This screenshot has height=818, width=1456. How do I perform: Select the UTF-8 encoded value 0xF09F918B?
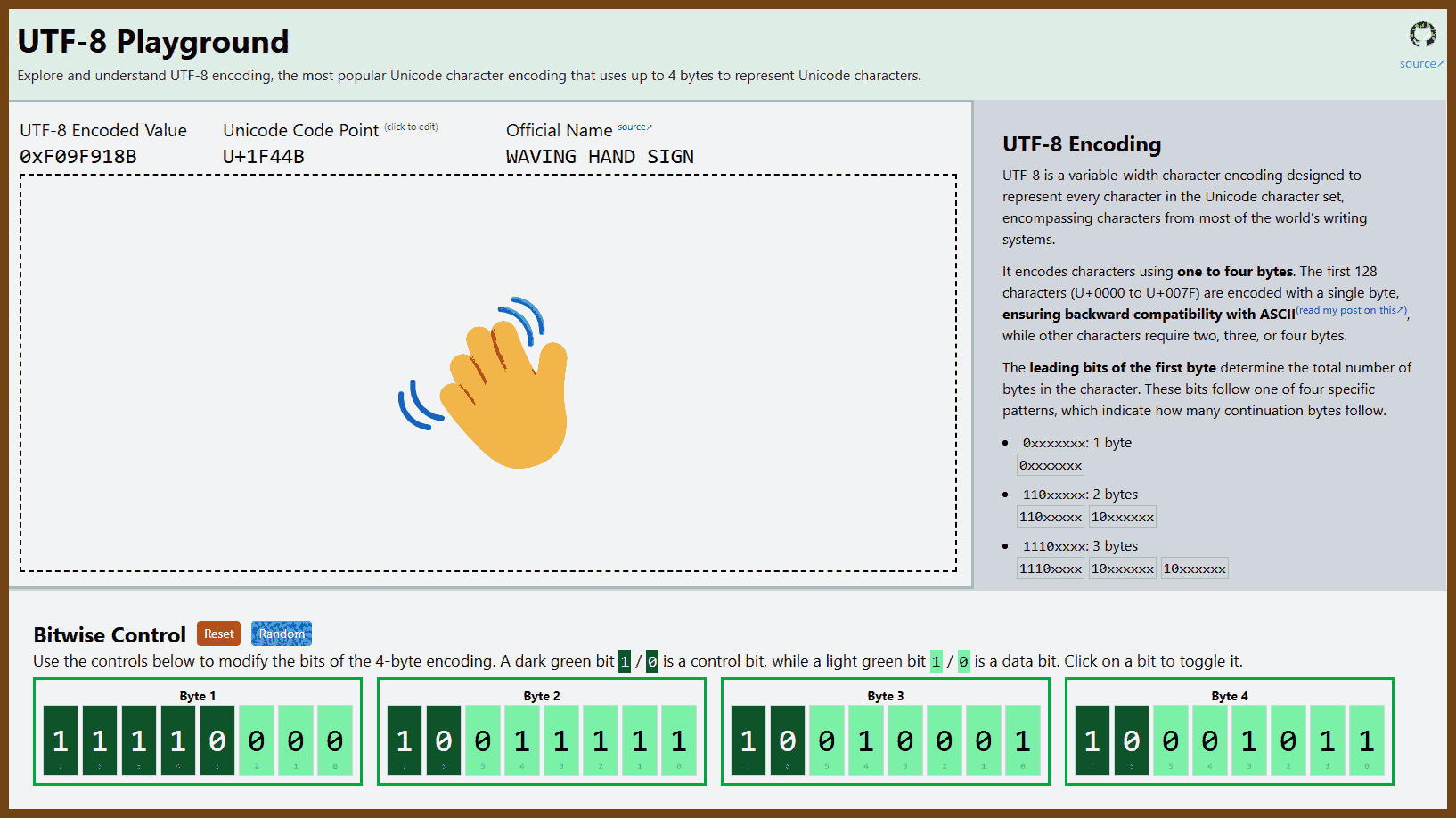(78, 157)
